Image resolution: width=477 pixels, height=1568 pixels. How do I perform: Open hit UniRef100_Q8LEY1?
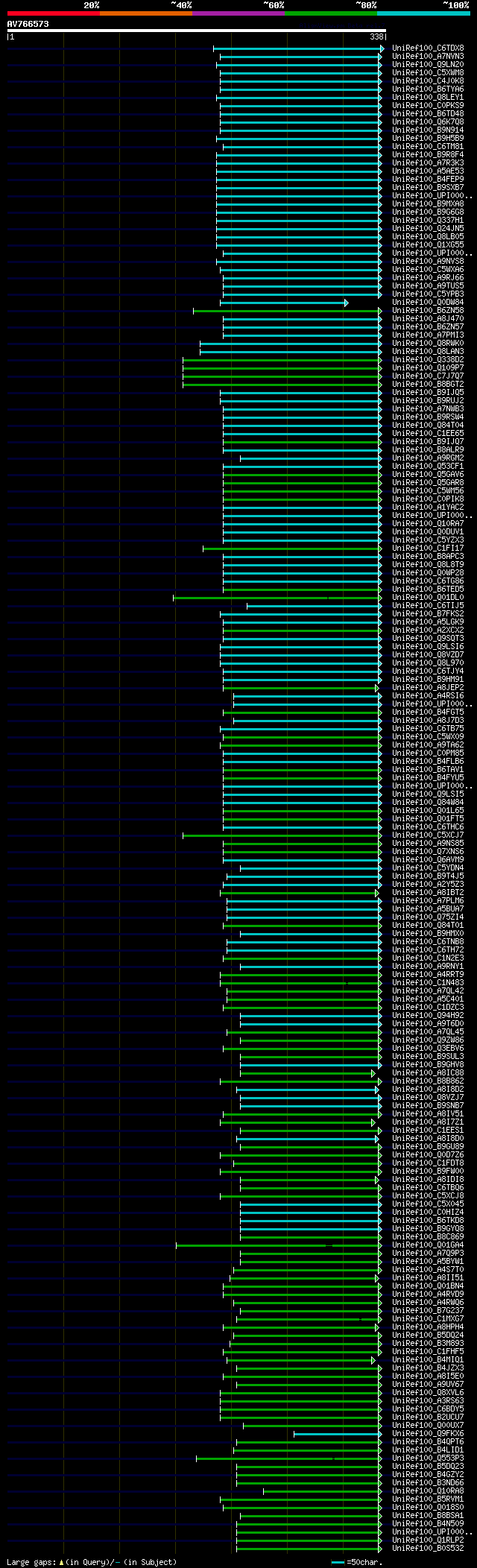[x=428, y=98]
